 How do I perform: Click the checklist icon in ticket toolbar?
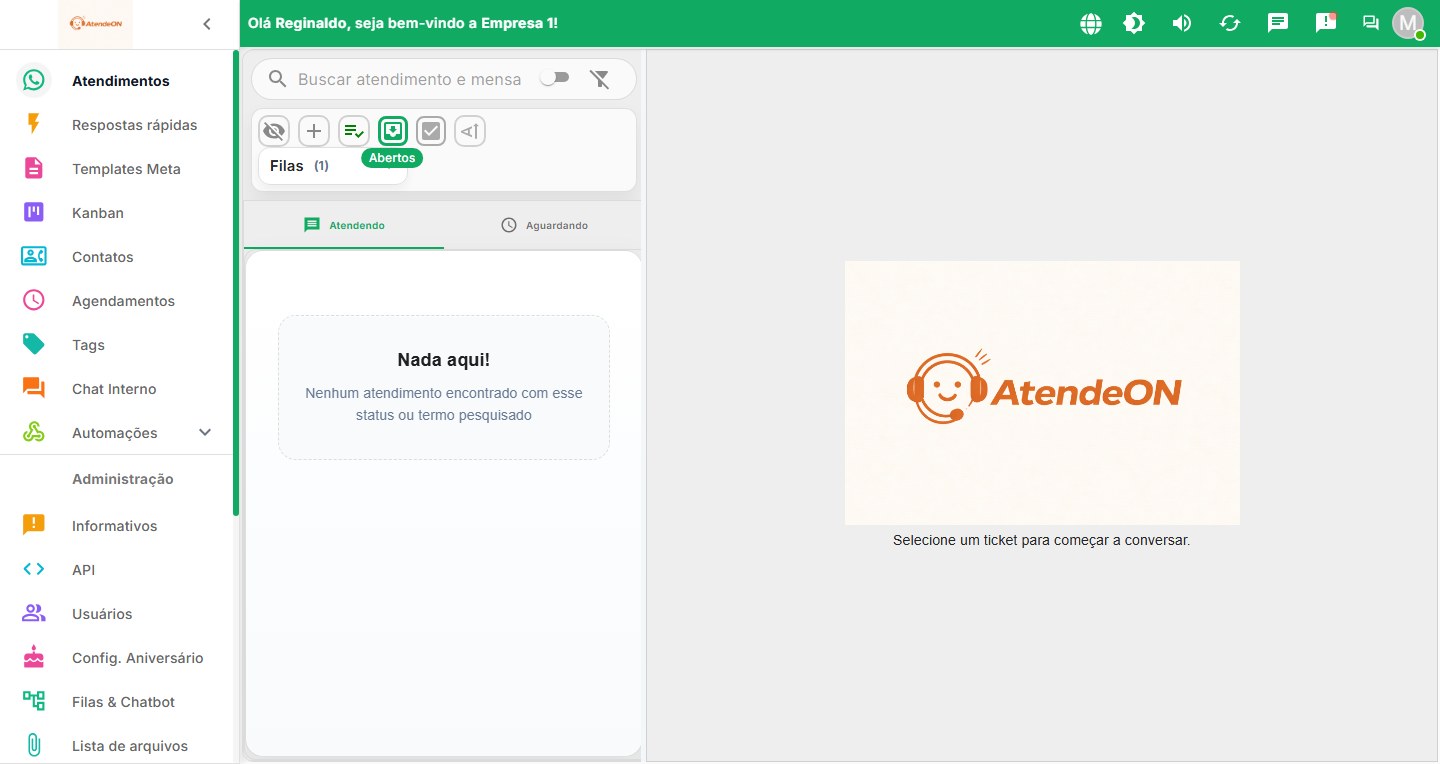tap(354, 131)
